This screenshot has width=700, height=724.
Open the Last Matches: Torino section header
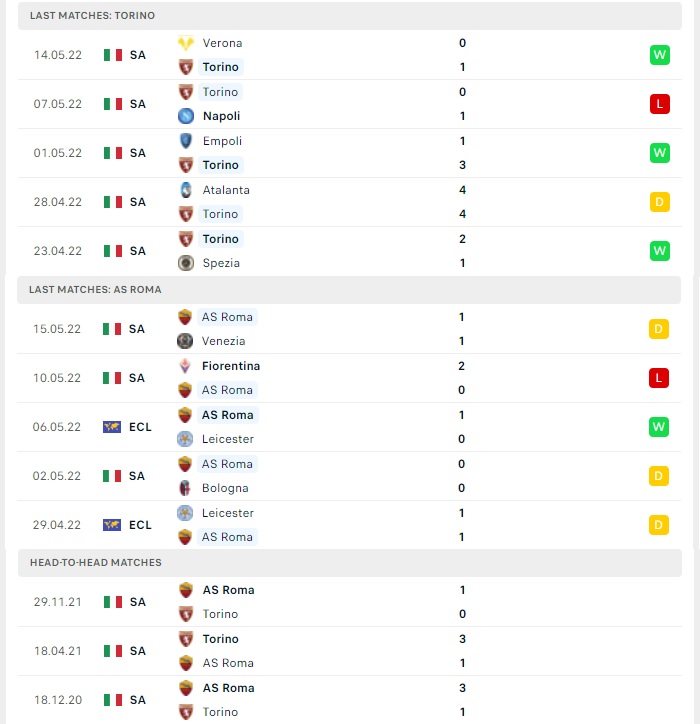(x=350, y=16)
